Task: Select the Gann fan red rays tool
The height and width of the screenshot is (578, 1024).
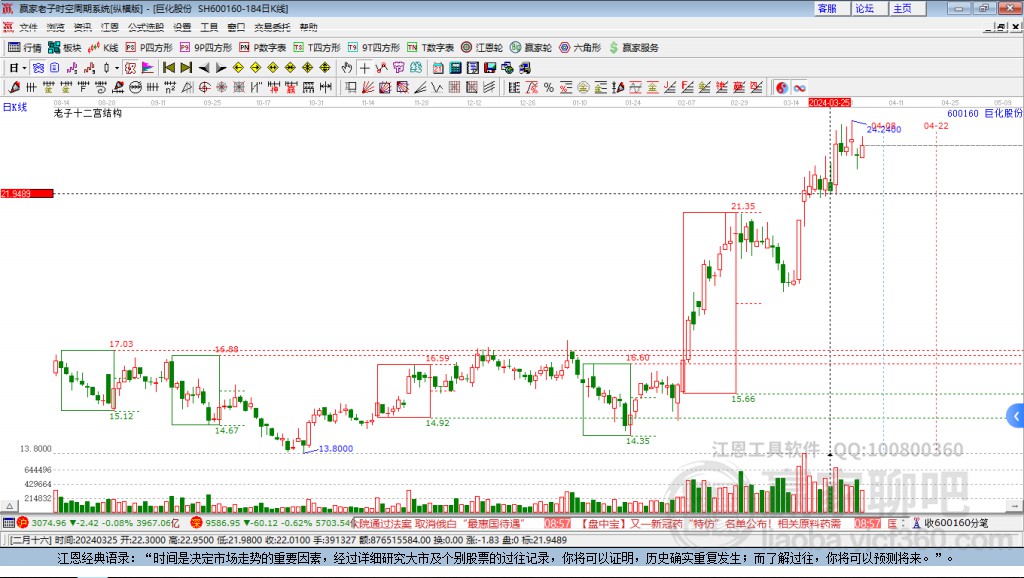Action: click(x=368, y=87)
